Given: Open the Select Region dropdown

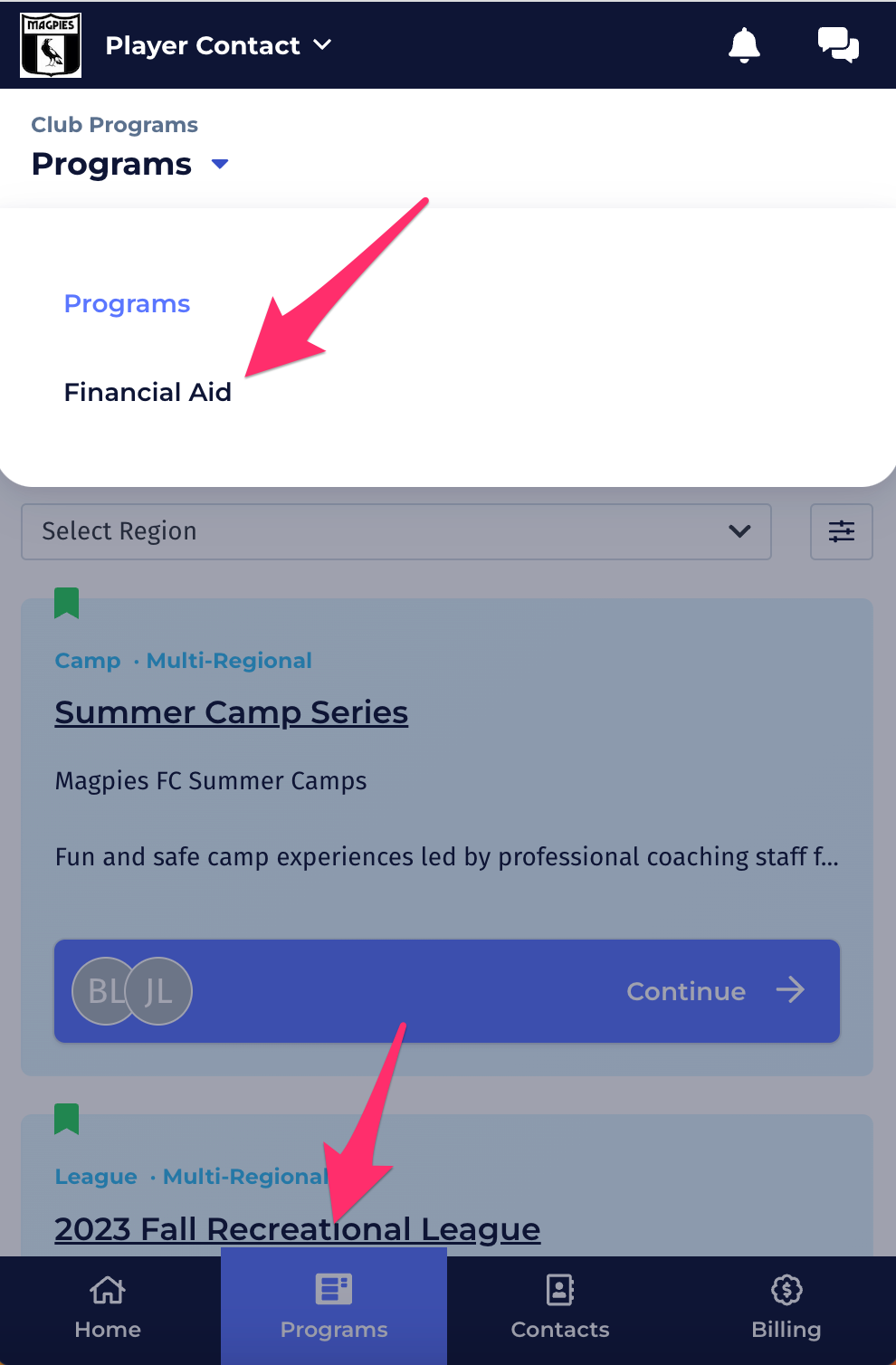Looking at the screenshot, I should tap(396, 531).
